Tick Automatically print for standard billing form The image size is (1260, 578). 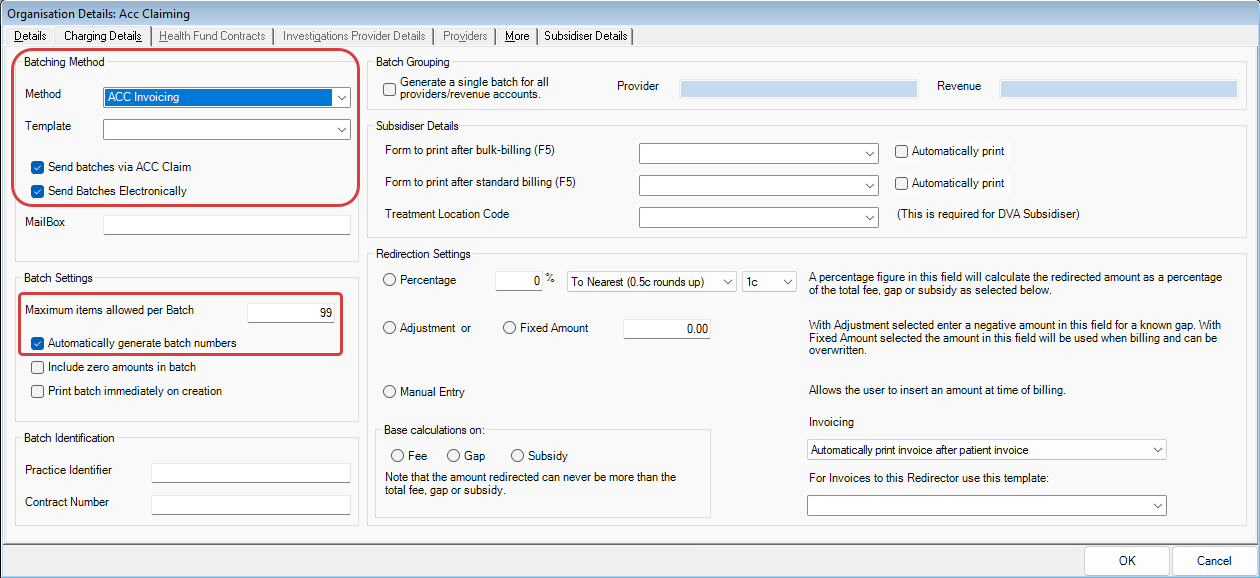(901, 184)
